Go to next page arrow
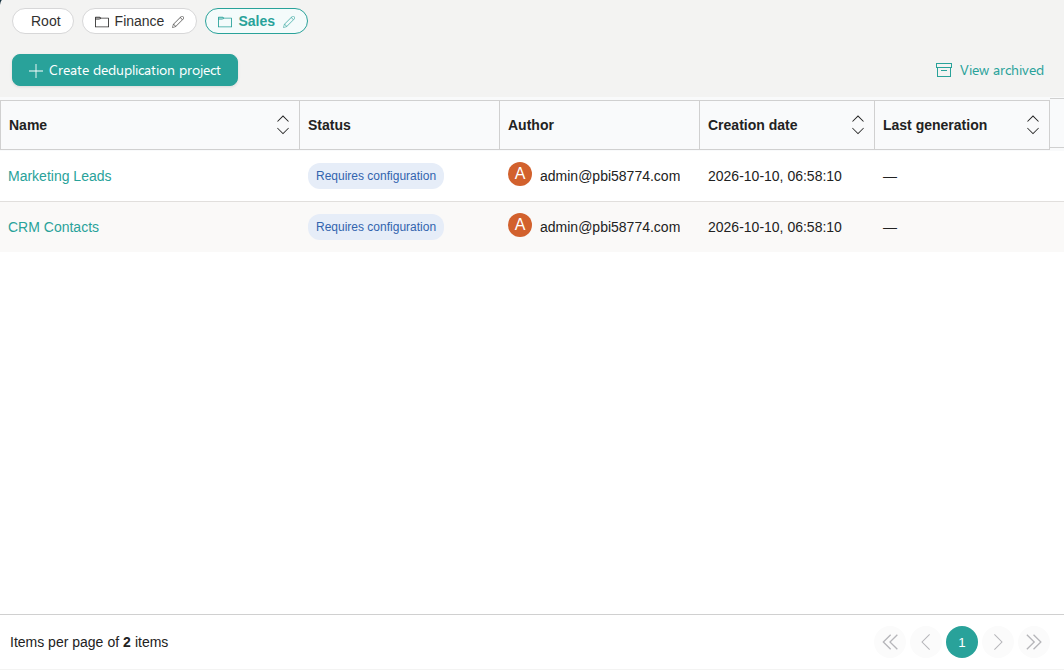This screenshot has width=1064, height=670. (x=998, y=642)
